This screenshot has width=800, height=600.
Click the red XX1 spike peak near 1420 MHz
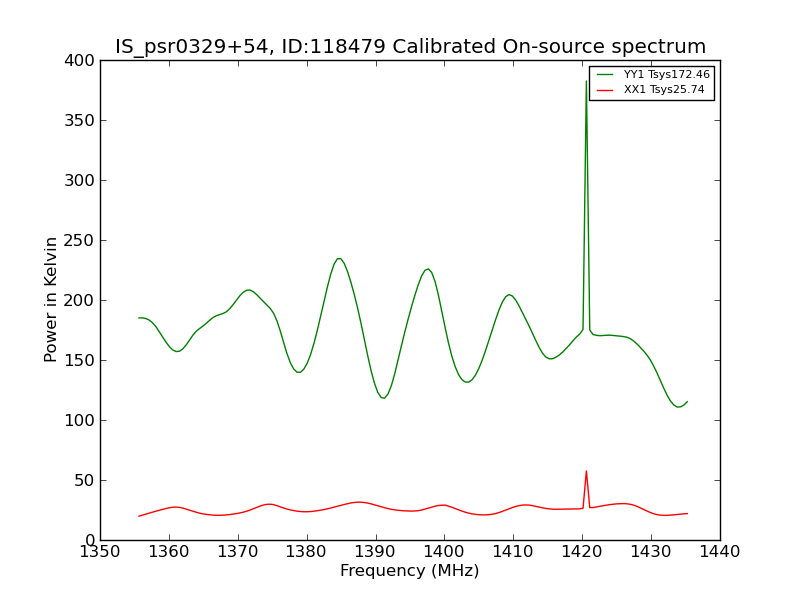(586, 472)
